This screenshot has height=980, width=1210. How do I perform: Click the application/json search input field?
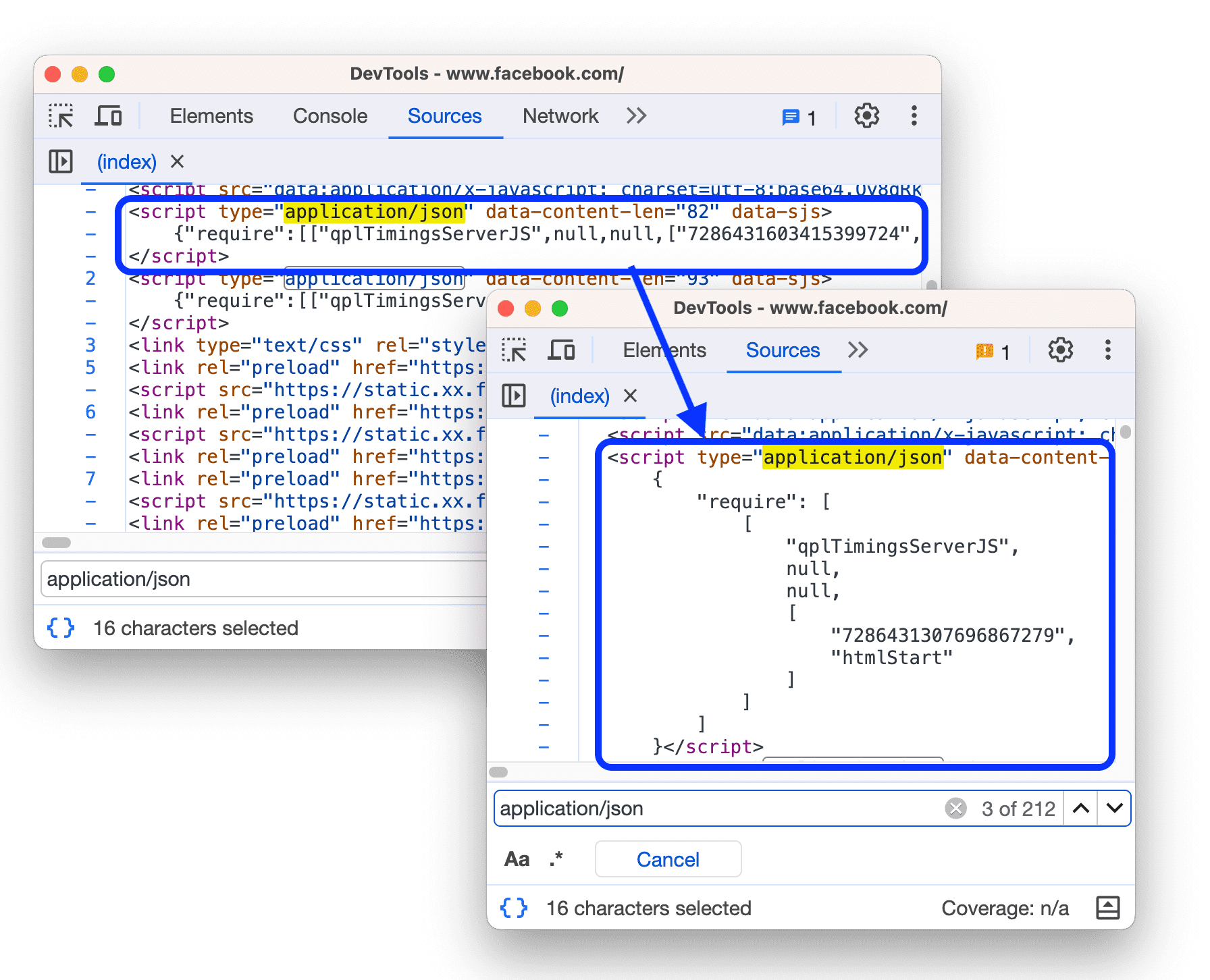pyautogui.click(x=675, y=808)
